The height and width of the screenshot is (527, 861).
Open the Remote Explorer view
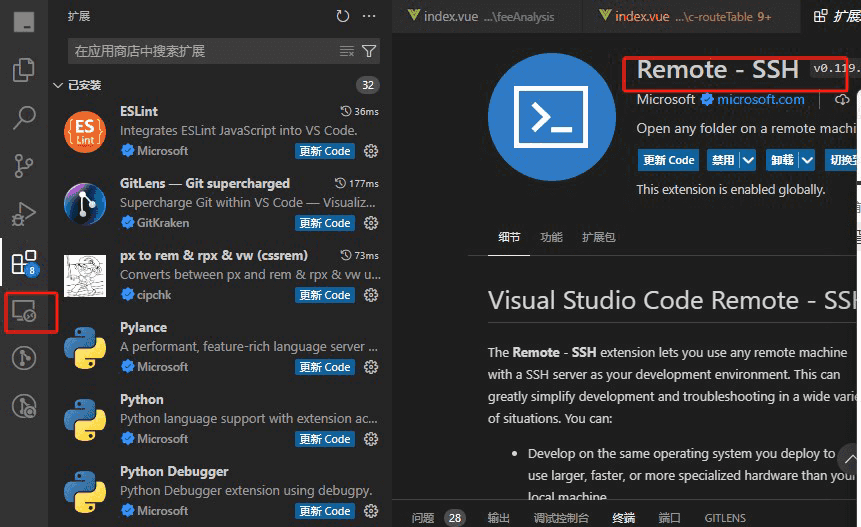24,311
